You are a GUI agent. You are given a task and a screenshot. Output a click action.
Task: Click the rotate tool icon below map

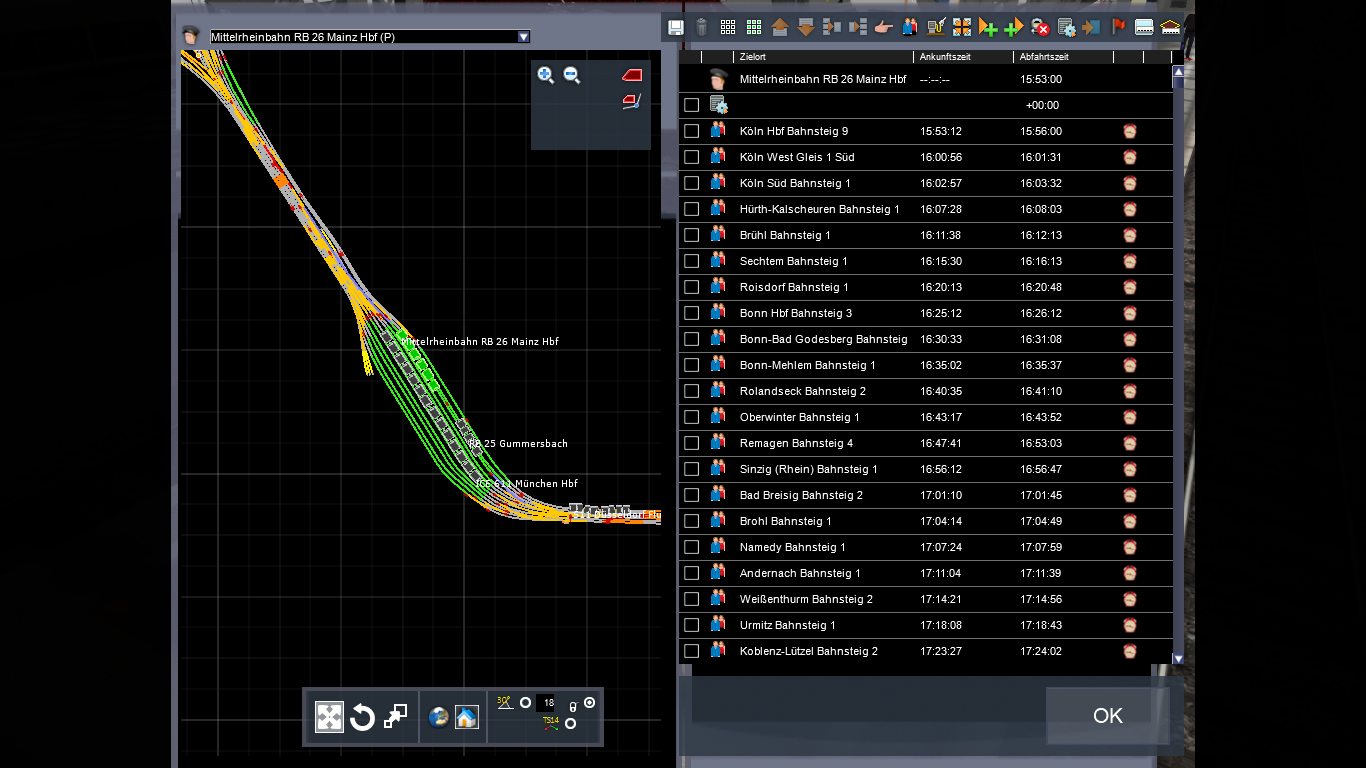[x=362, y=717]
